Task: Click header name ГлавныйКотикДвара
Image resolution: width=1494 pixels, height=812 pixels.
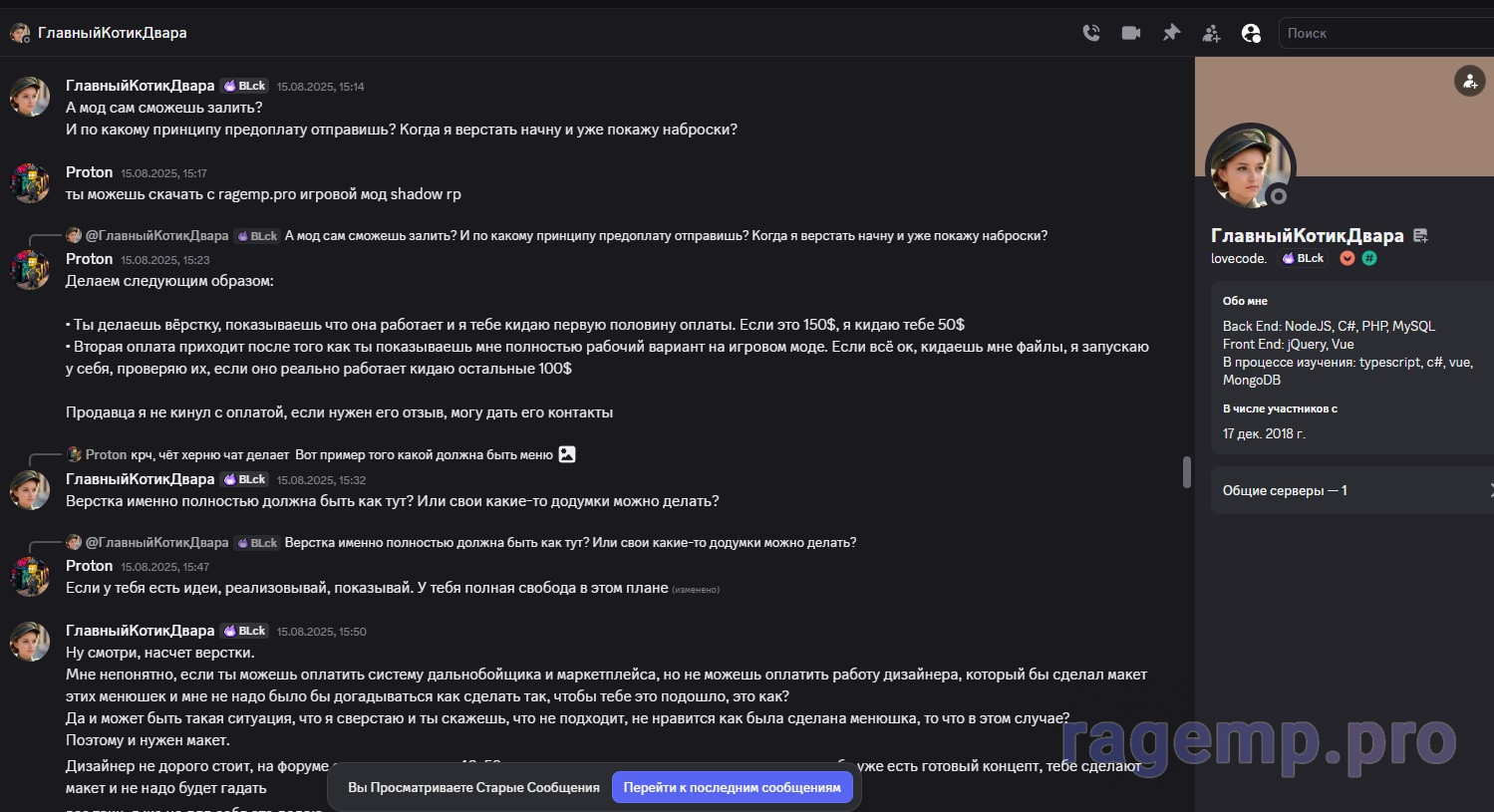Action: (113, 33)
